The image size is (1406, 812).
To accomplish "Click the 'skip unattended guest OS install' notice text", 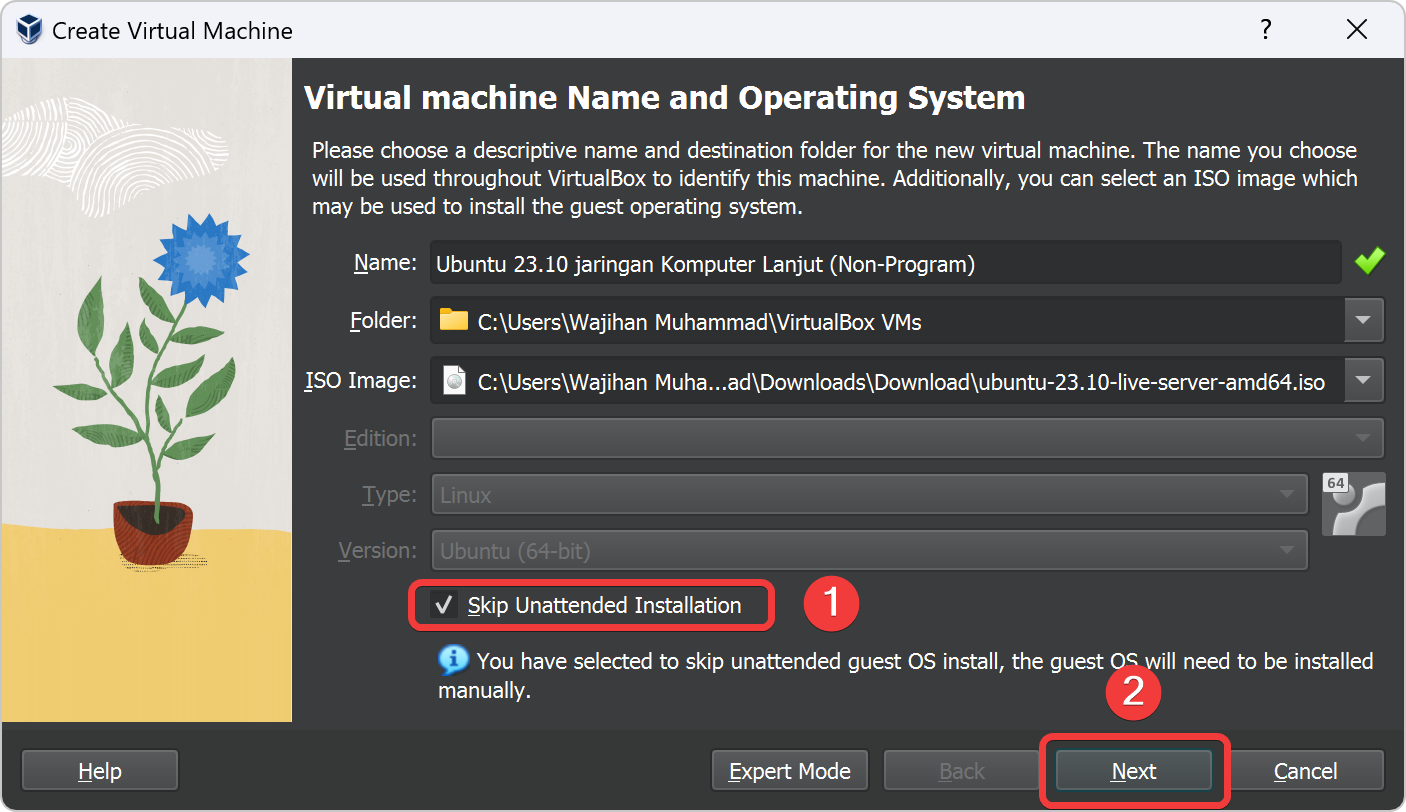I will point(906,675).
